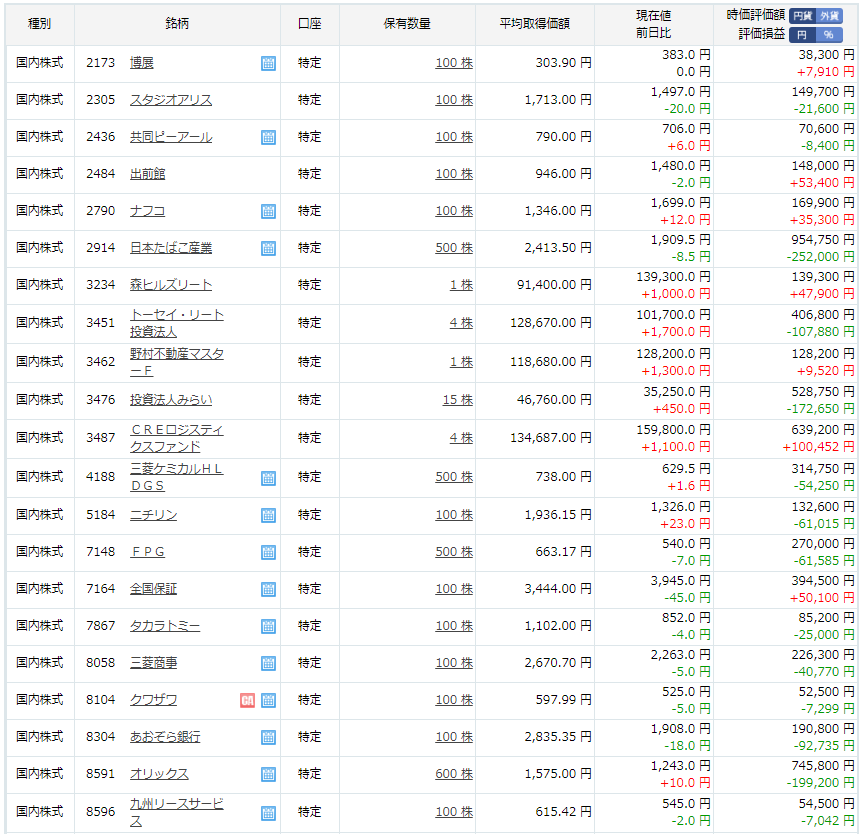862x834 pixels.
Task: Open the calendar icon for 日本たばこ産業
Action: [268, 248]
